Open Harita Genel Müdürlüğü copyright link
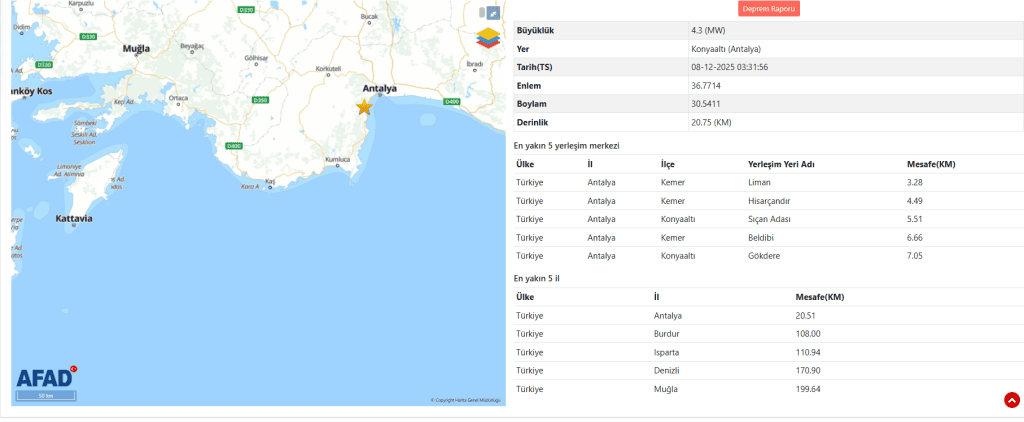Viewport: 1024px width, 422px height. [x=465, y=401]
